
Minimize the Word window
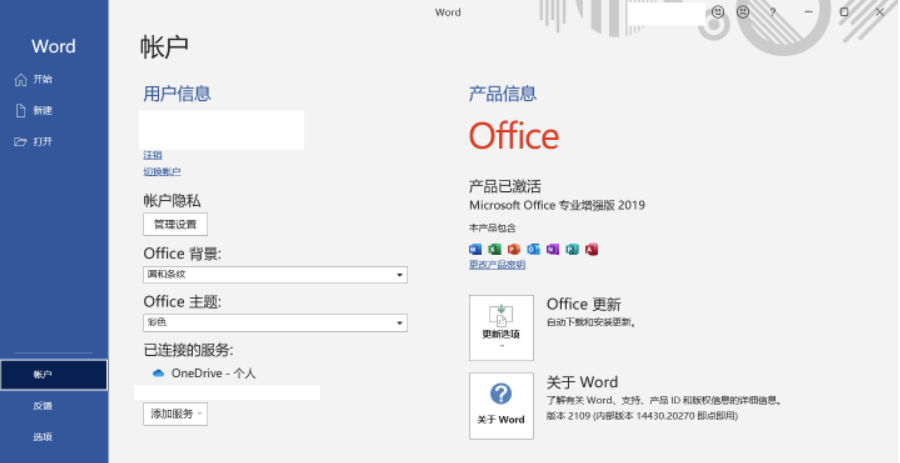point(808,11)
